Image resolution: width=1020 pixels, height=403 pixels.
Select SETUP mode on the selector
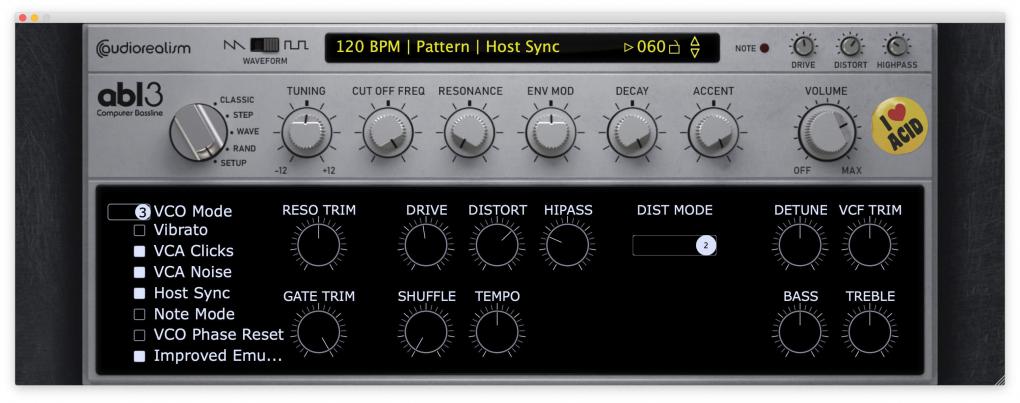click(x=233, y=163)
